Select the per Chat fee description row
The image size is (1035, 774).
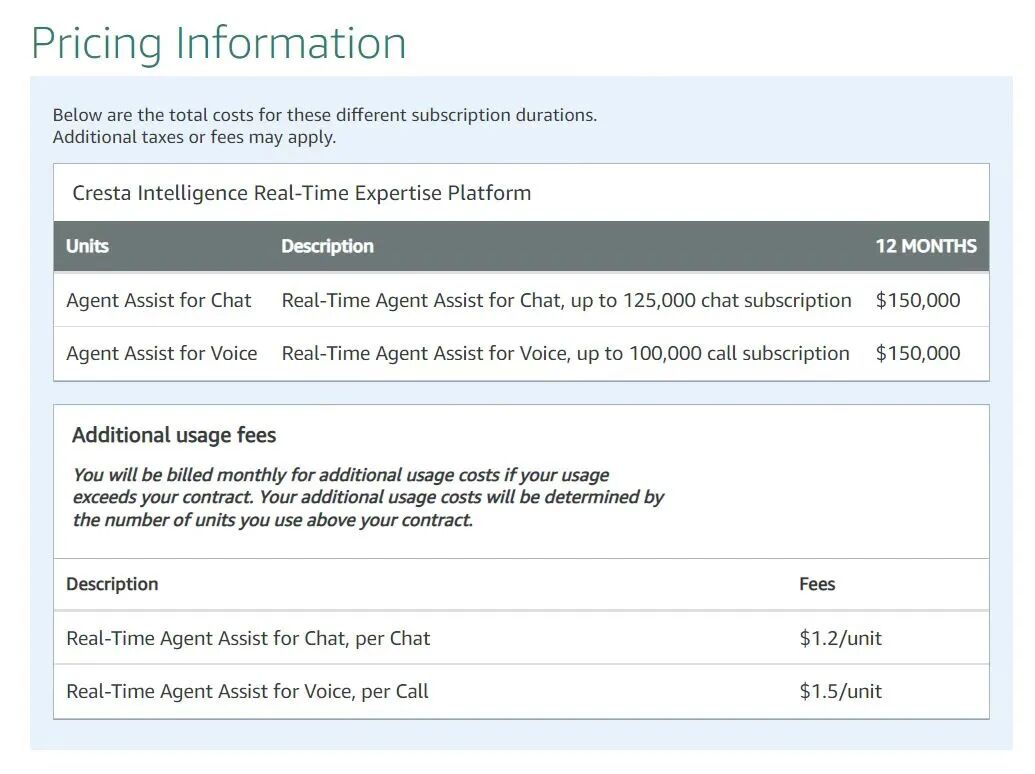[x=248, y=638]
